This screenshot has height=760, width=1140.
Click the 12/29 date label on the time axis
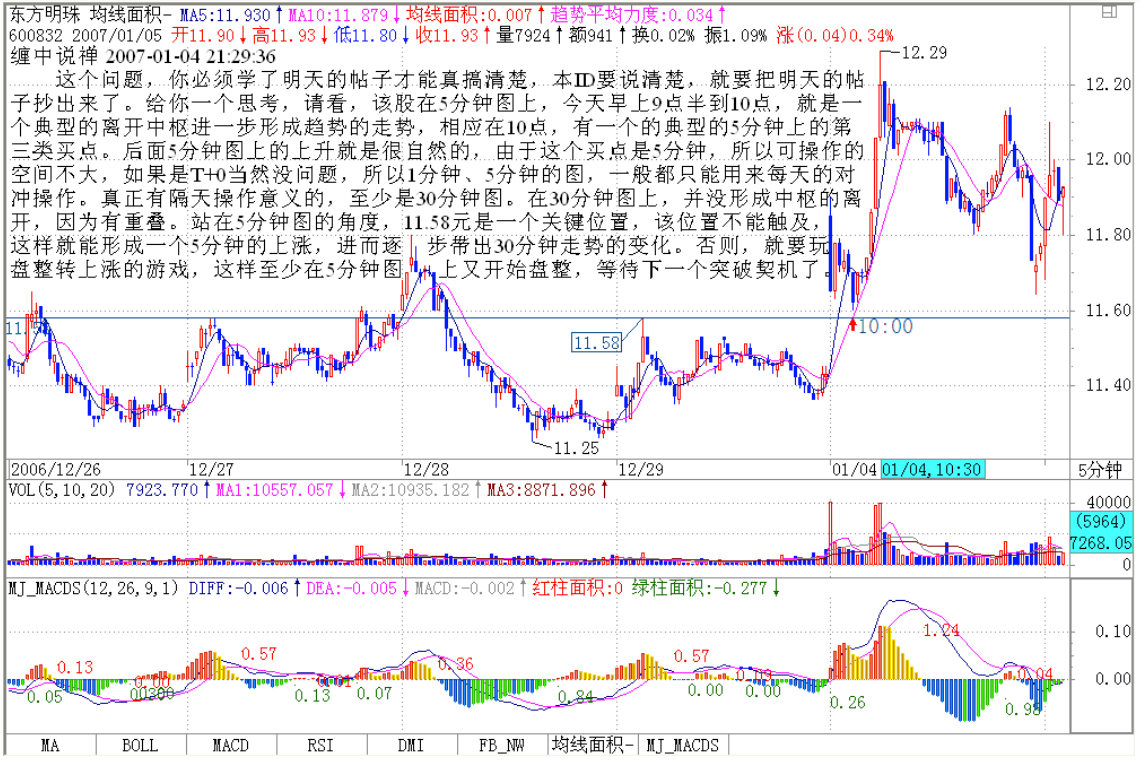coord(640,470)
